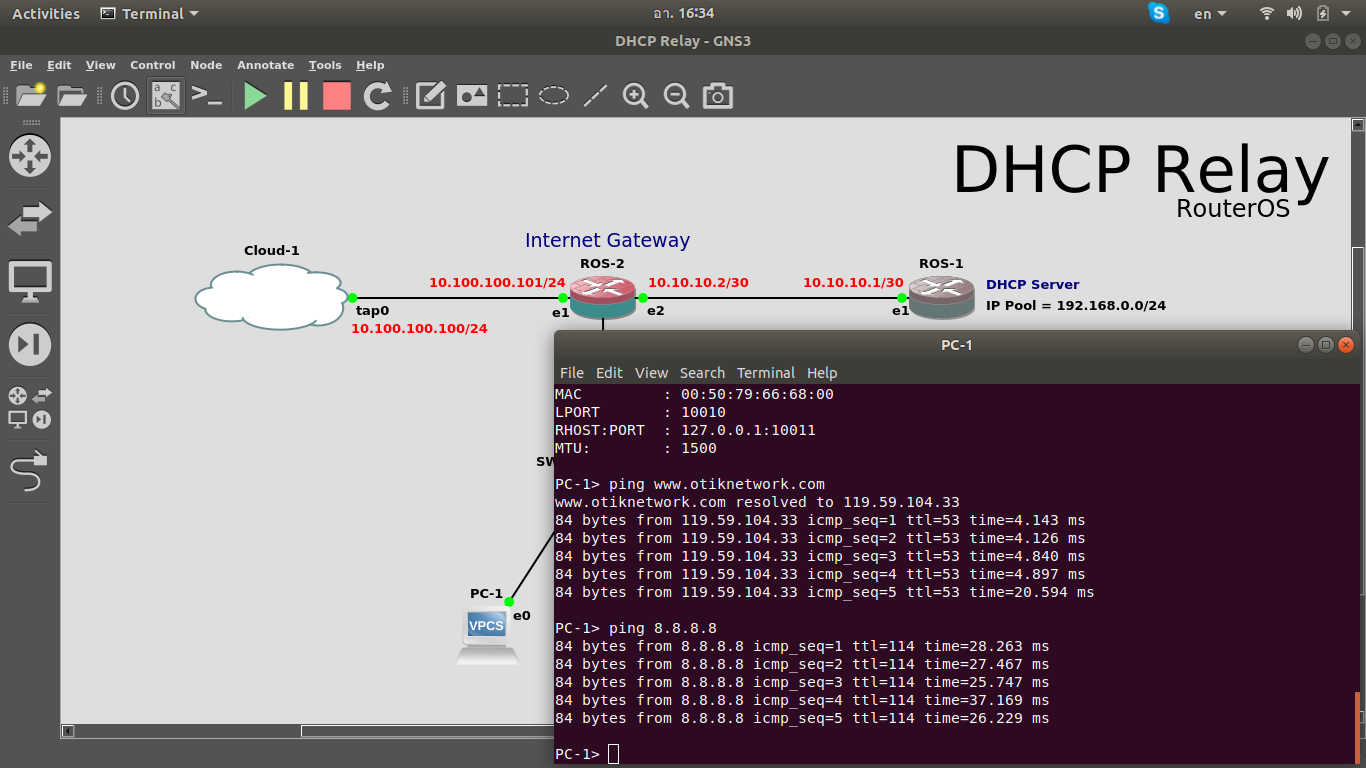Viewport: 1366px width, 768px height.
Task: Open the Annotate menu
Action: click(x=266, y=65)
